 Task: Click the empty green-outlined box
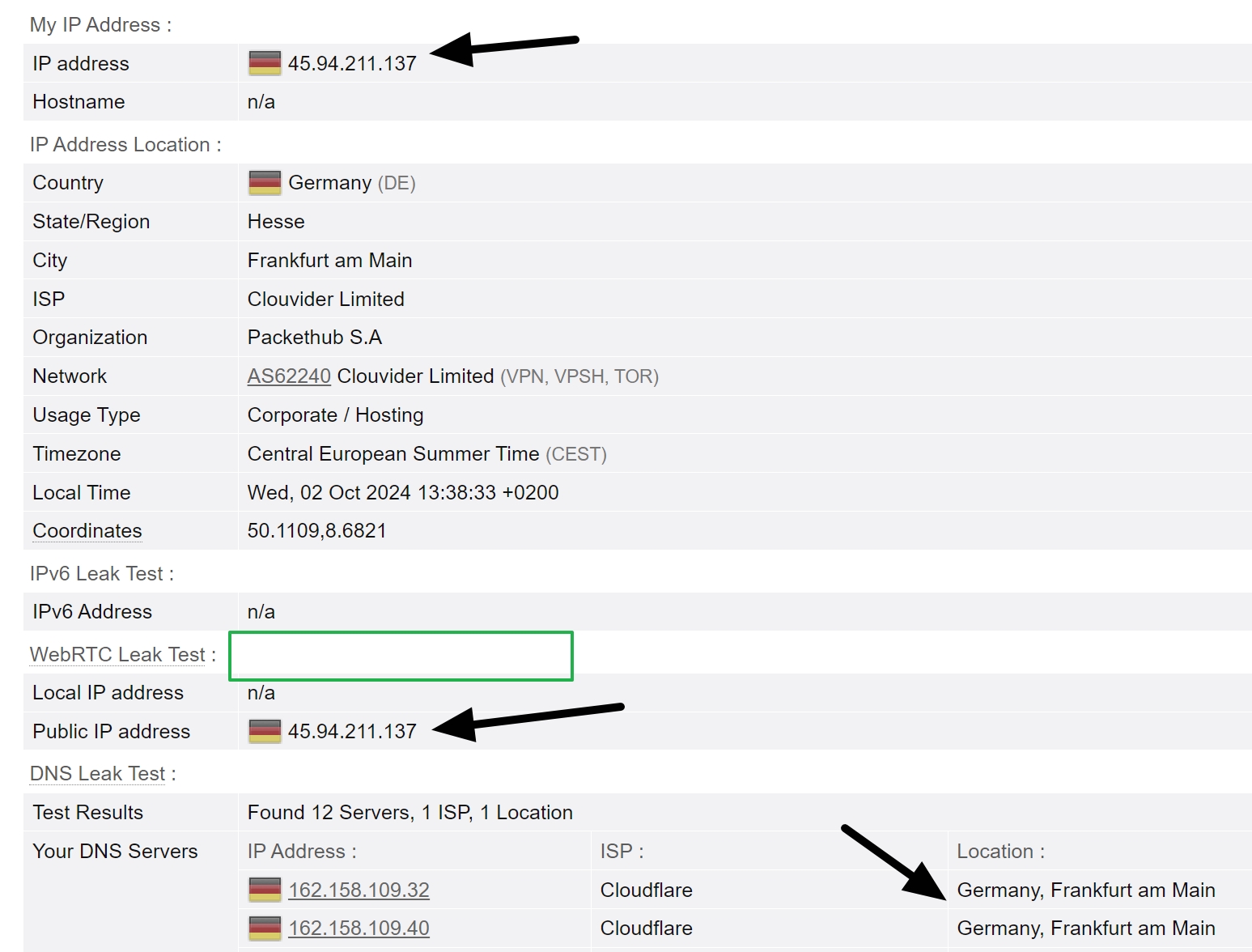click(401, 656)
